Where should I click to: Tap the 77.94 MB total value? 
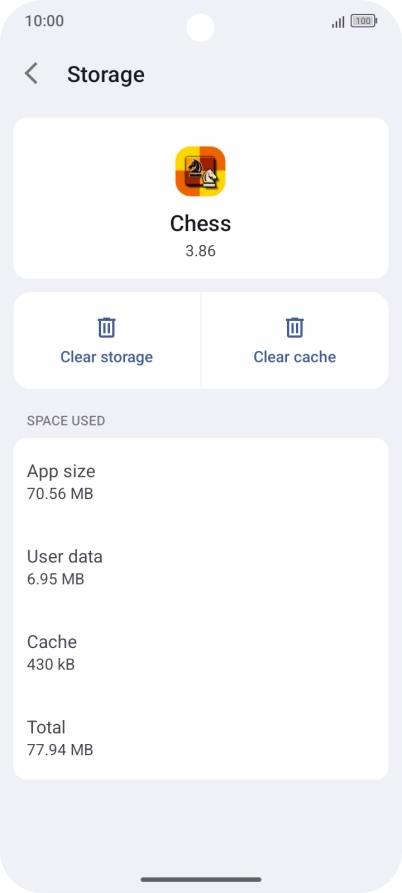[x=60, y=750]
